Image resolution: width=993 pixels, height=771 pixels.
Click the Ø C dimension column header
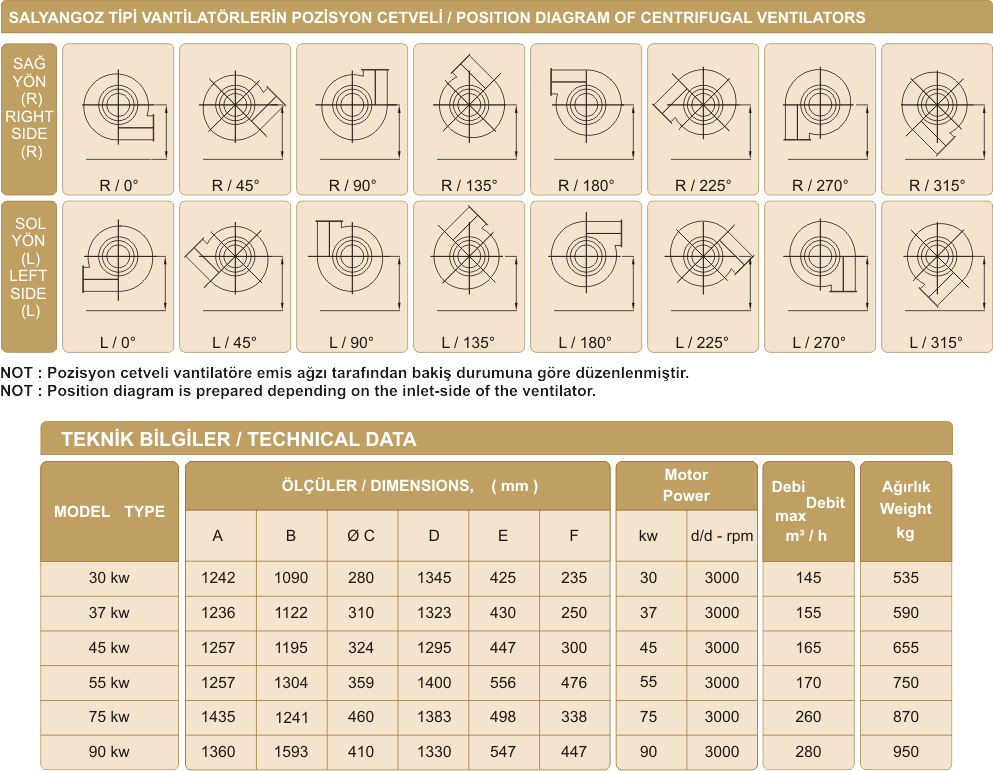(361, 536)
